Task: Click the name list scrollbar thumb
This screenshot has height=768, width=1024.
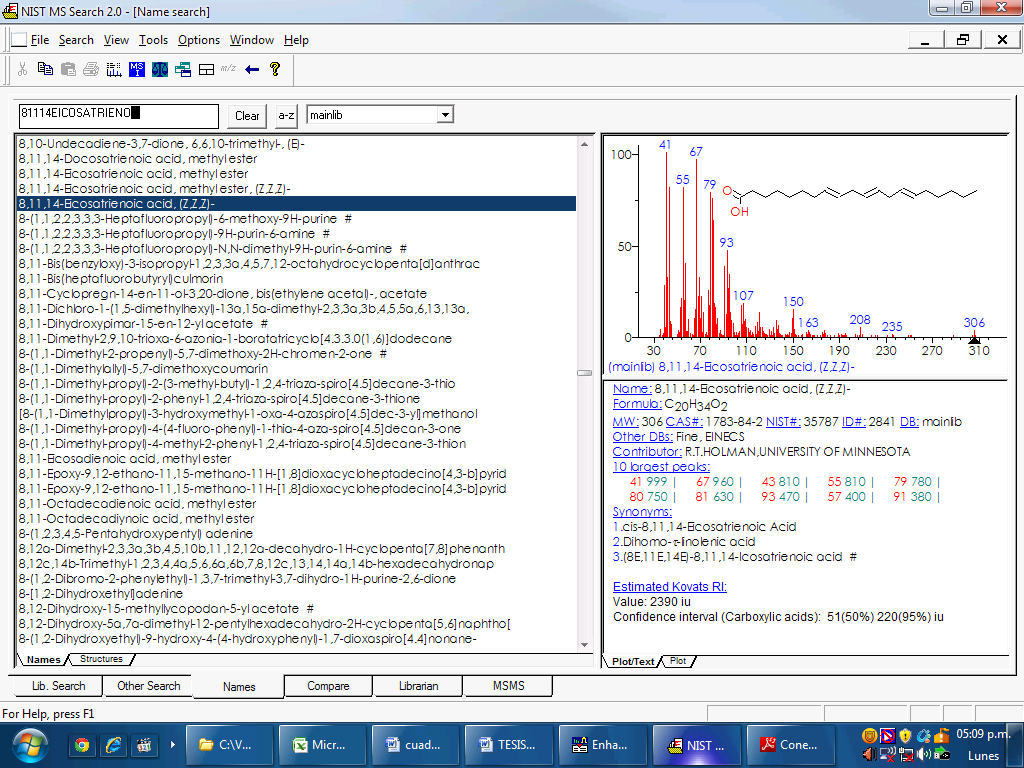Action: [584, 373]
